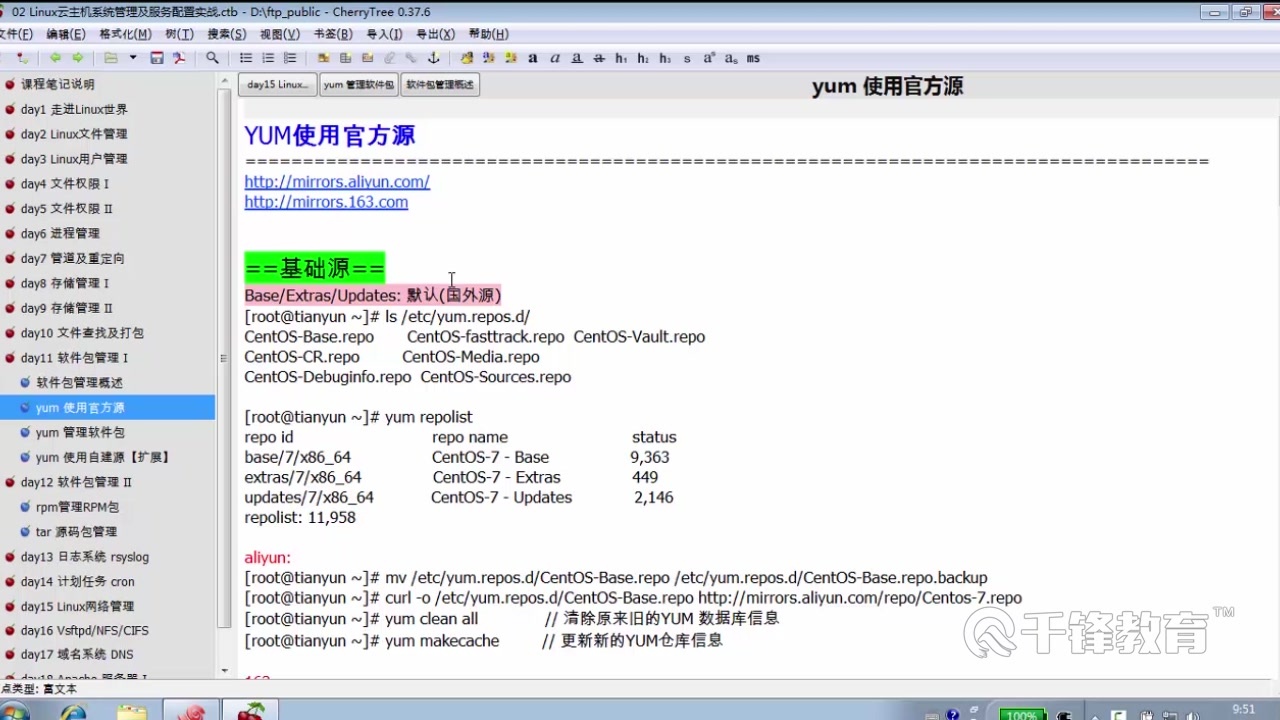This screenshot has width=1280, height=720.
Task: Apply h1 heading style
Action: (x=621, y=58)
